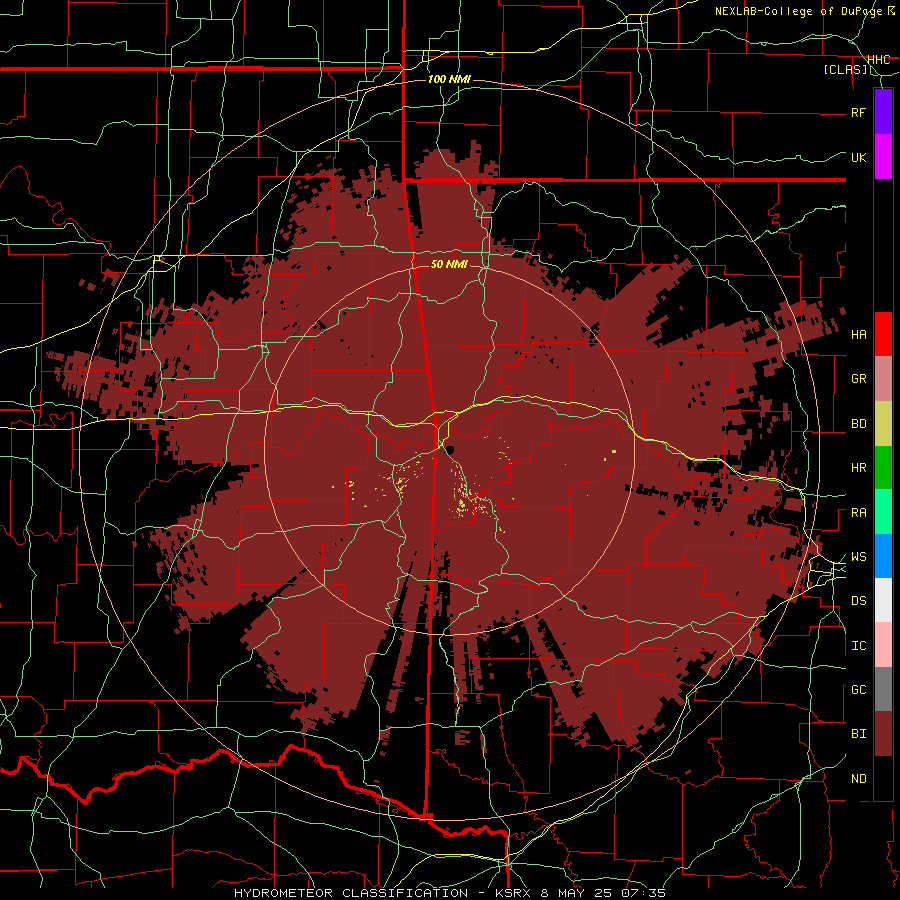Click the HHC product label
The height and width of the screenshot is (900, 900).
click(878, 60)
